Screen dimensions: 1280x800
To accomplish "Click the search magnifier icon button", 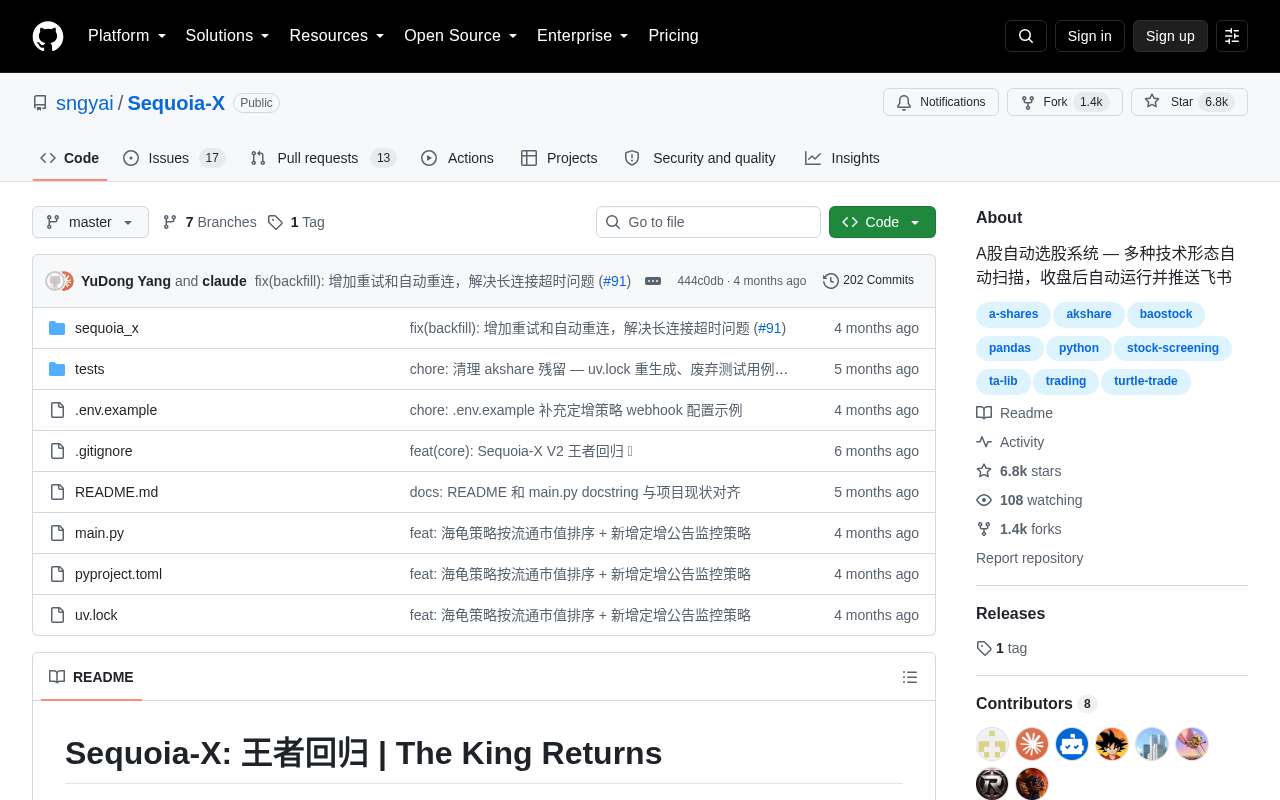I will coord(1026,36).
